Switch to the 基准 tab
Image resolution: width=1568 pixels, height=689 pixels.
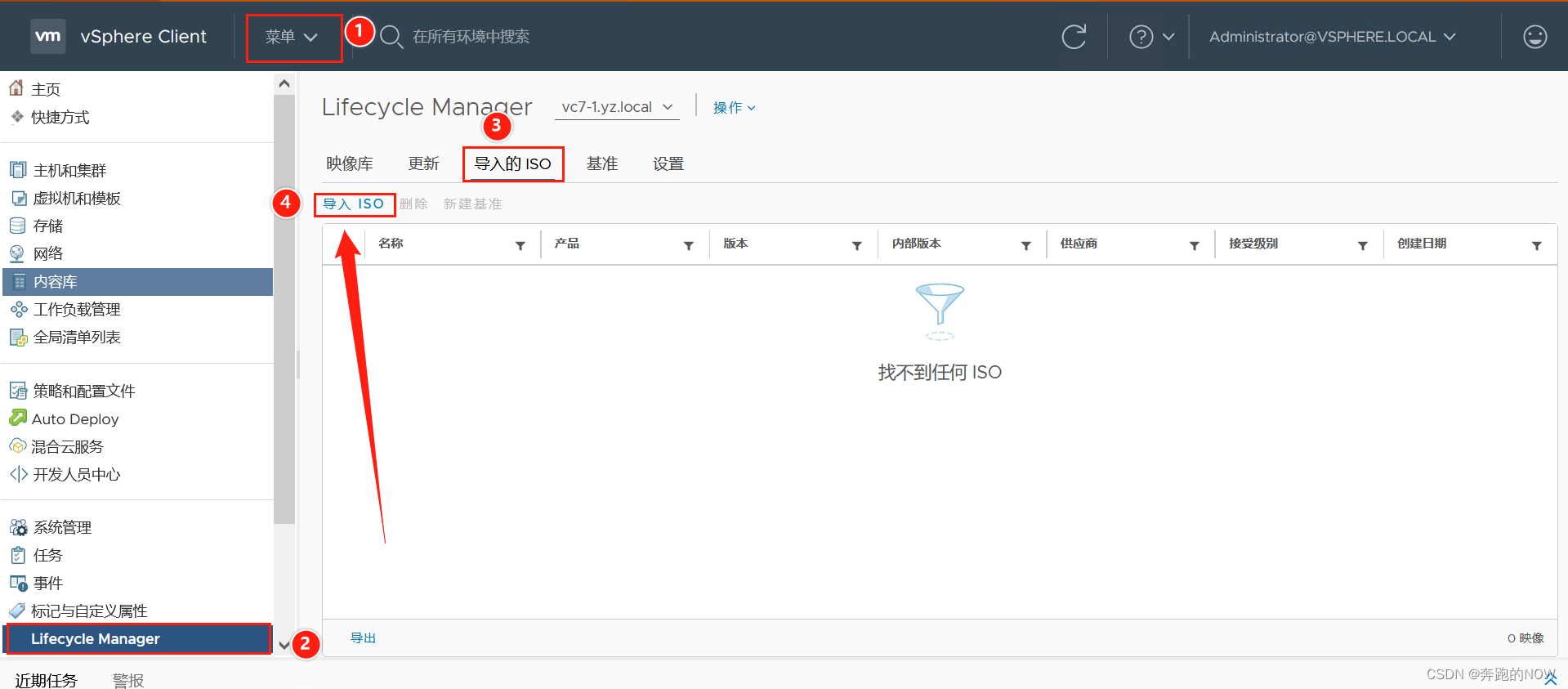602,163
